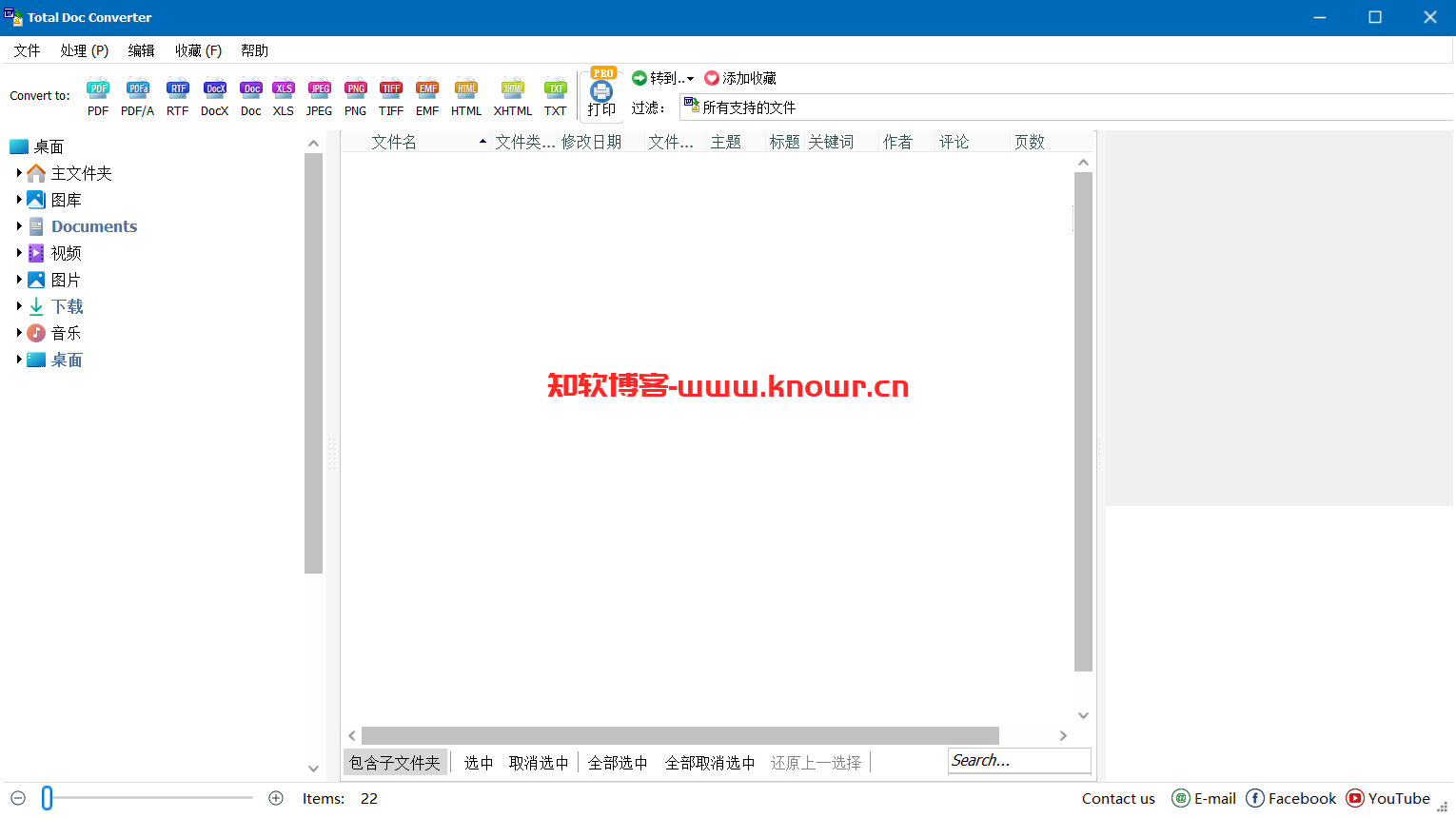Select the 桌面 root tree item

pos(37,146)
